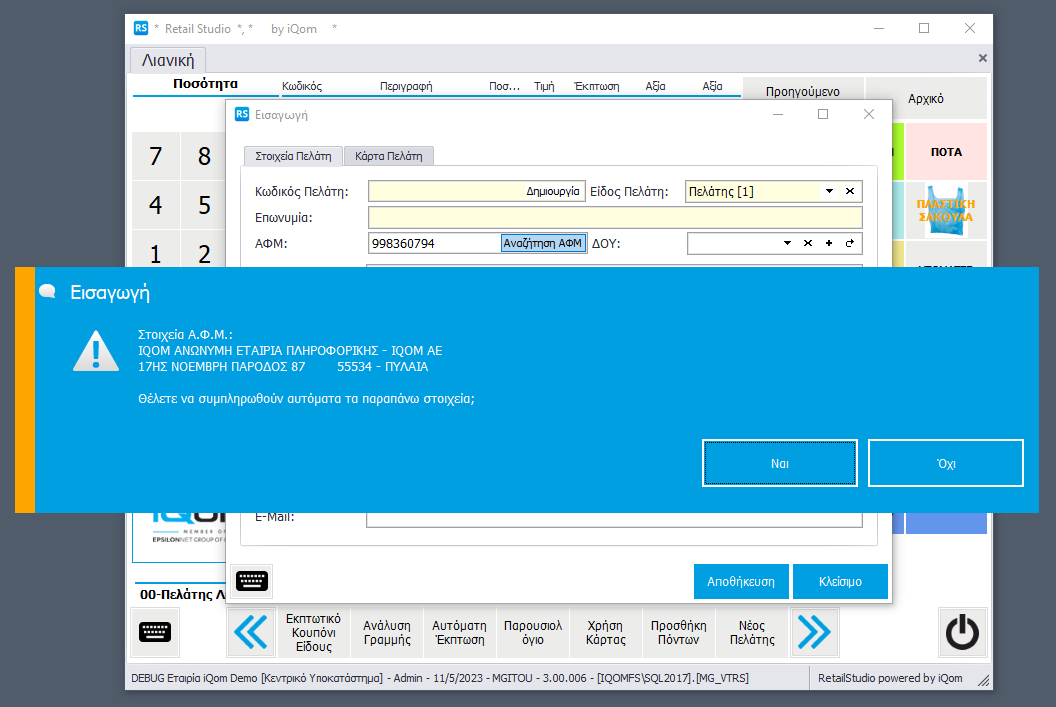Add a new ΔΟΥ with plus icon
The image size is (1056, 707).
coord(829,243)
